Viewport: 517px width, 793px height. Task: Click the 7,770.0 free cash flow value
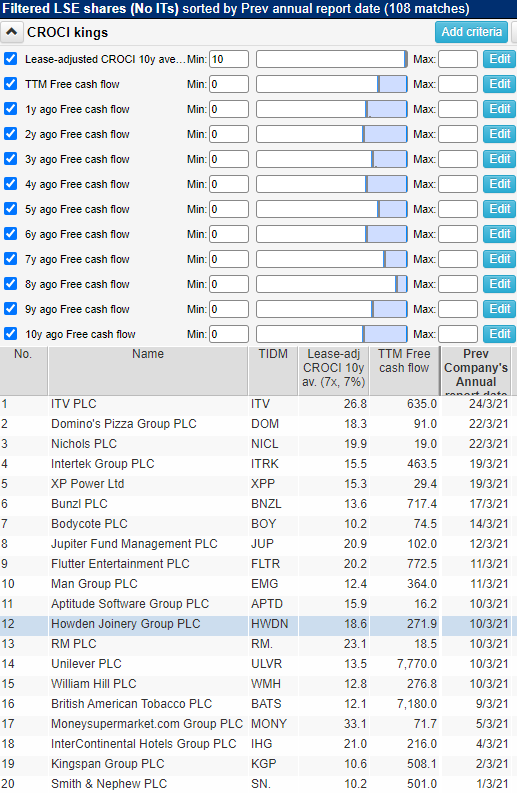pos(417,664)
